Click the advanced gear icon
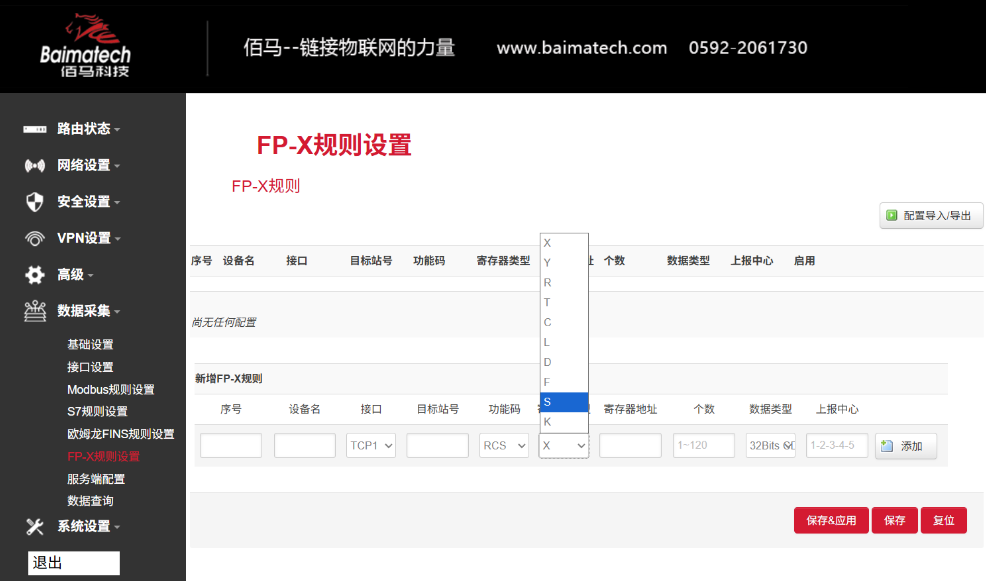 coord(35,275)
